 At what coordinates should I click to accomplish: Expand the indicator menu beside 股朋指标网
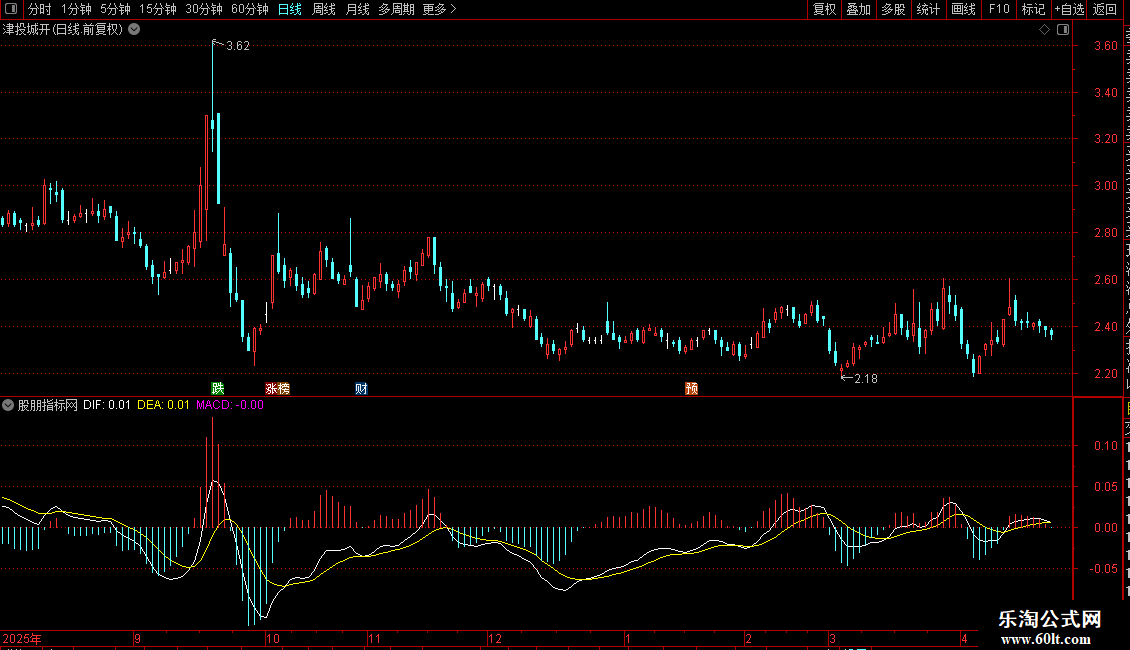click(8, 405)
